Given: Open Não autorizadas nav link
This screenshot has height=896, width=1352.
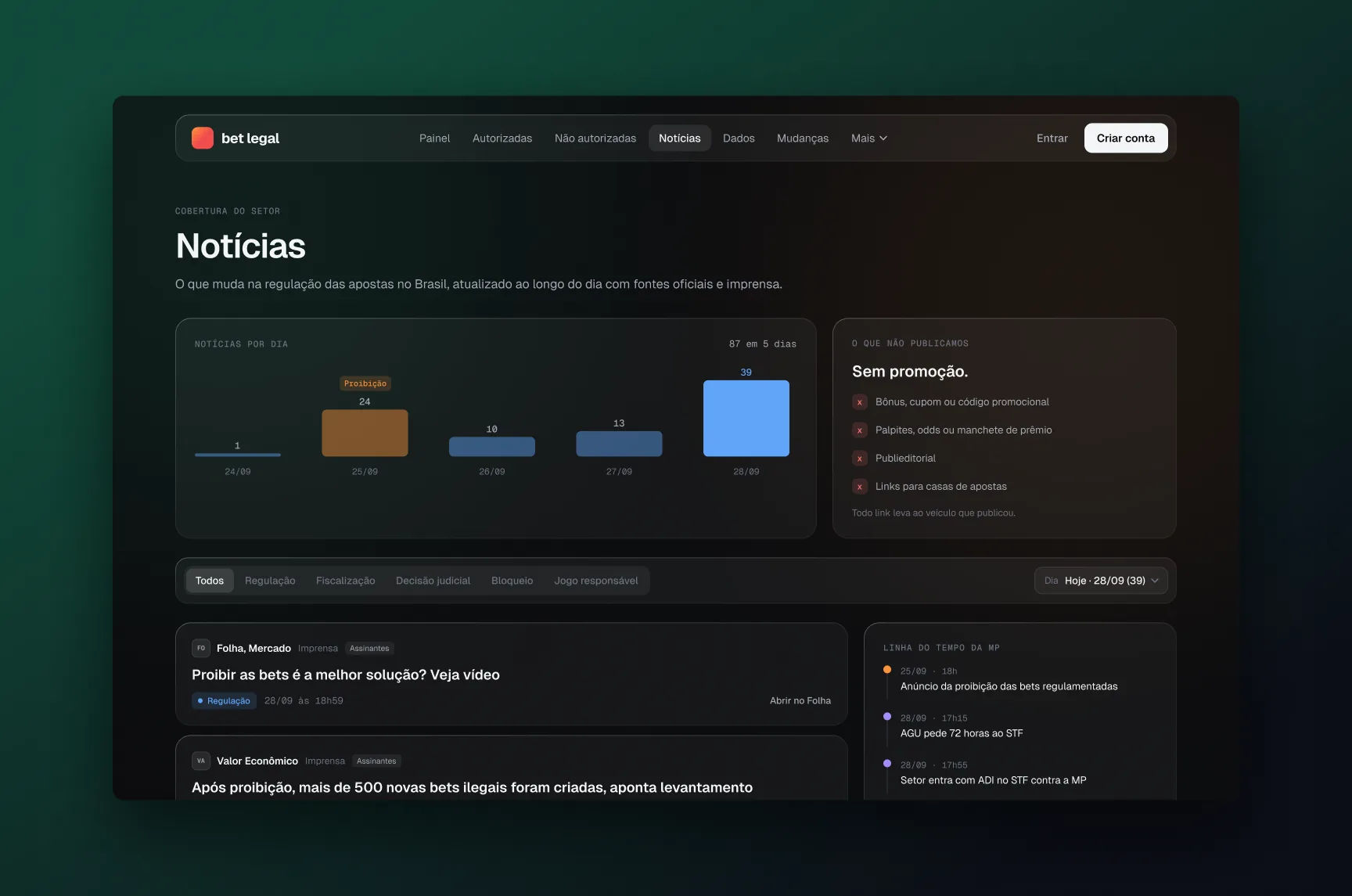Looking at the screenshot, I should point(595,138).
